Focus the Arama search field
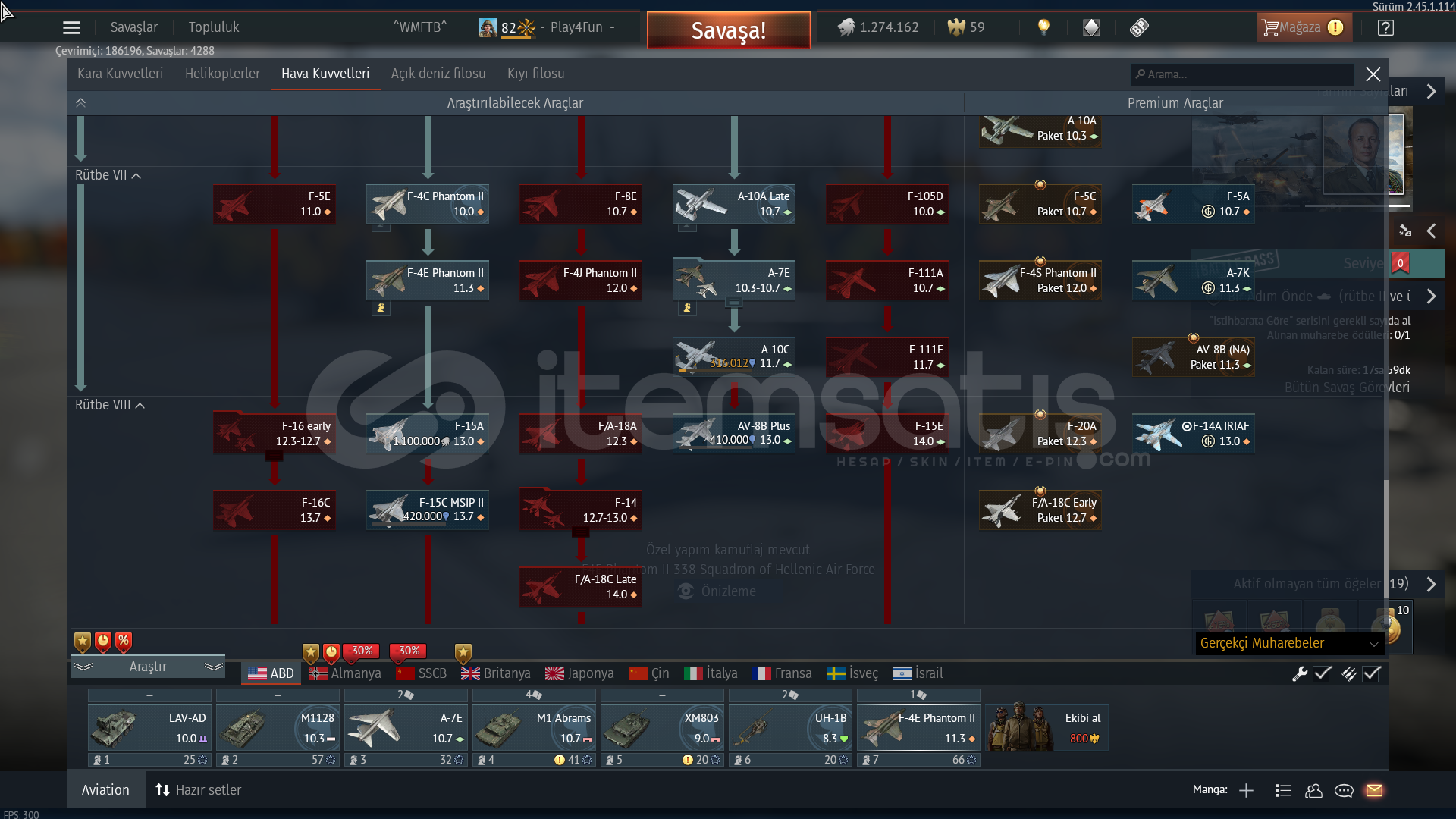Screen dimensions: 1456x819 (x=1242, y=74)
